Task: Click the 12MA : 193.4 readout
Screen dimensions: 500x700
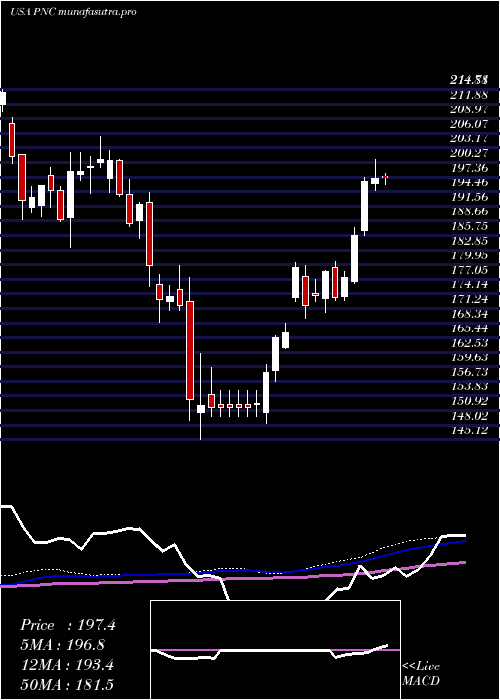Action: [67, 665]
